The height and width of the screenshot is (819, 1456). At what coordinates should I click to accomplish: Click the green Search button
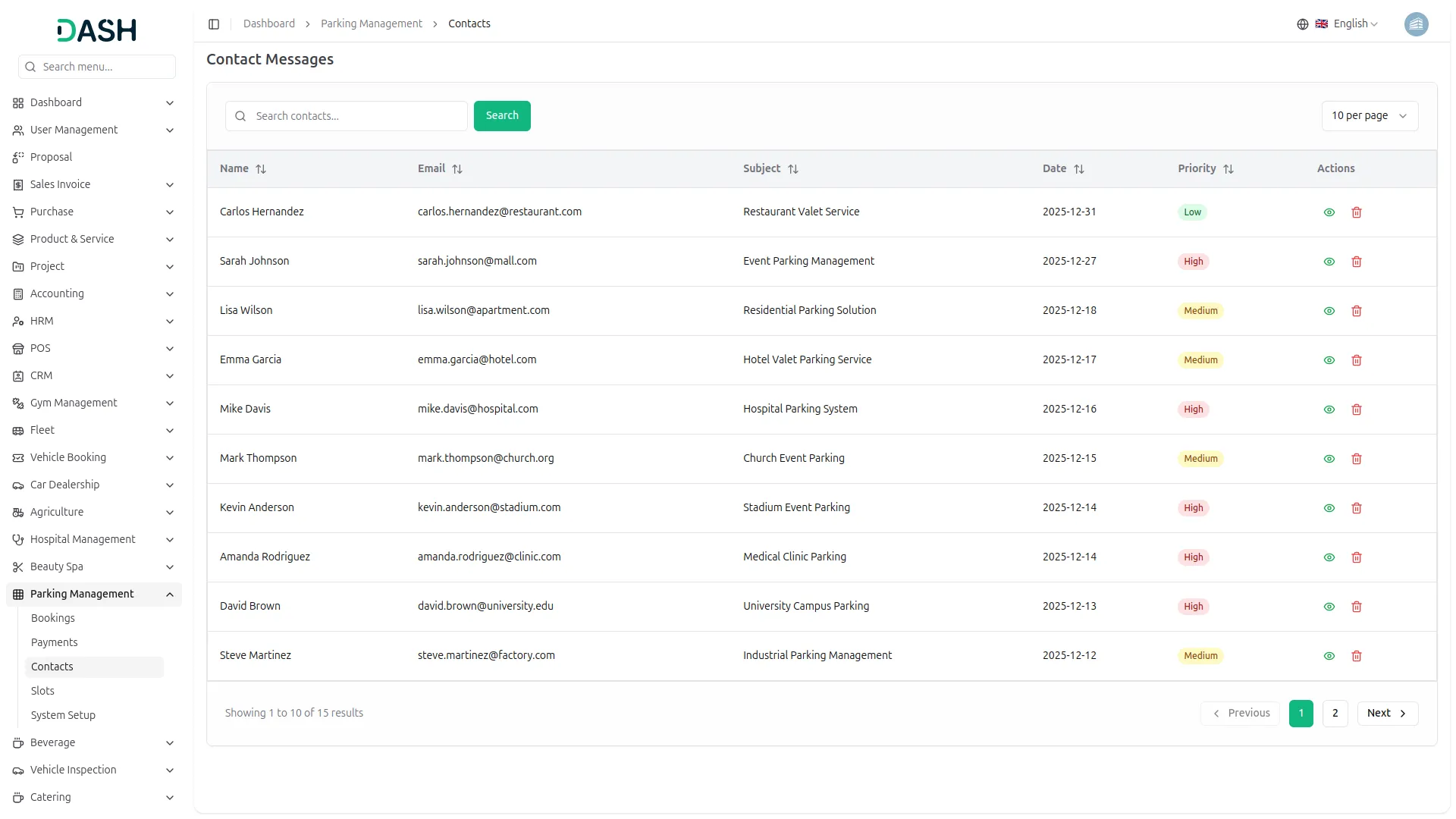[502, 116]
